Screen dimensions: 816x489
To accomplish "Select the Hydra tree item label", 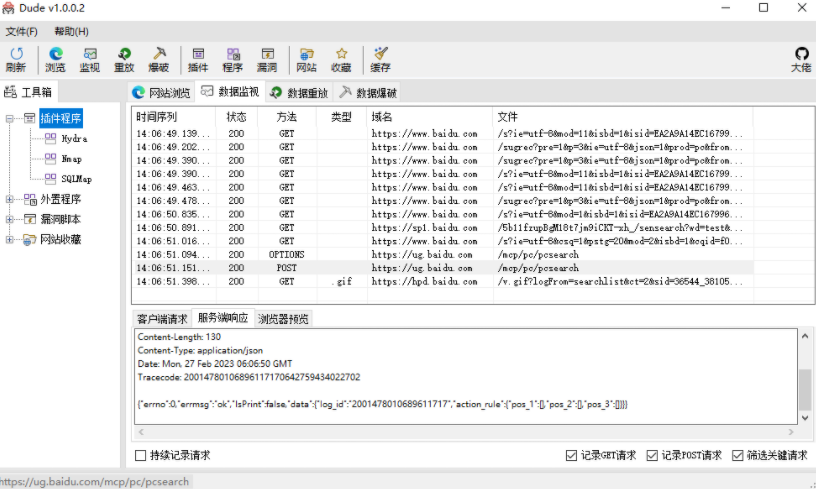I will [74, 139].
